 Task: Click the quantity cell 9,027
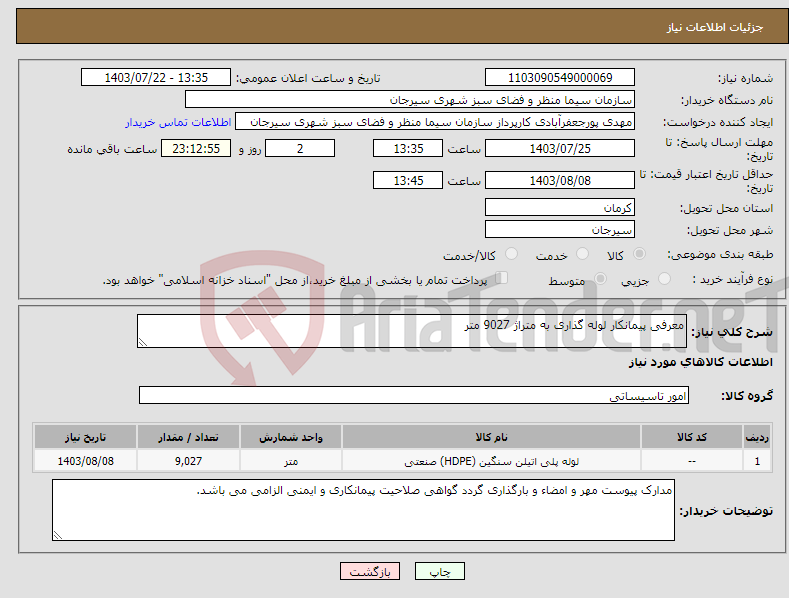(x=188, y=461)
